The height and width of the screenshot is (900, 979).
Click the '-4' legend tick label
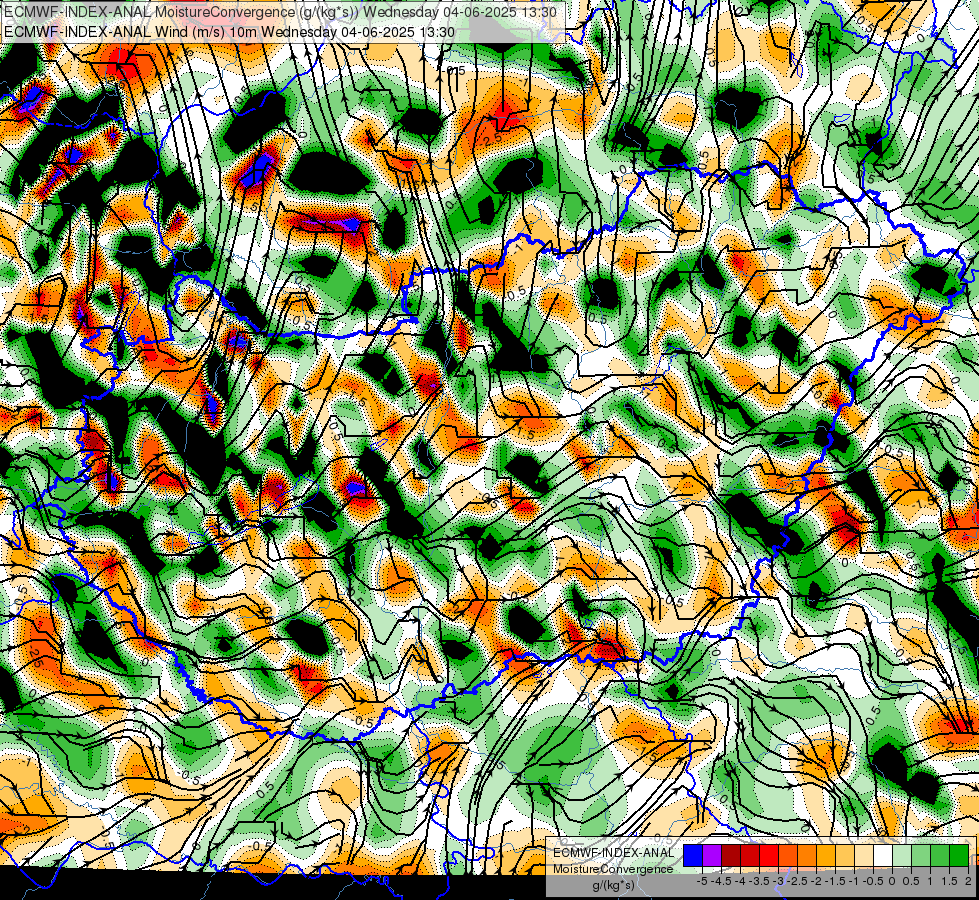click(740, 881)
